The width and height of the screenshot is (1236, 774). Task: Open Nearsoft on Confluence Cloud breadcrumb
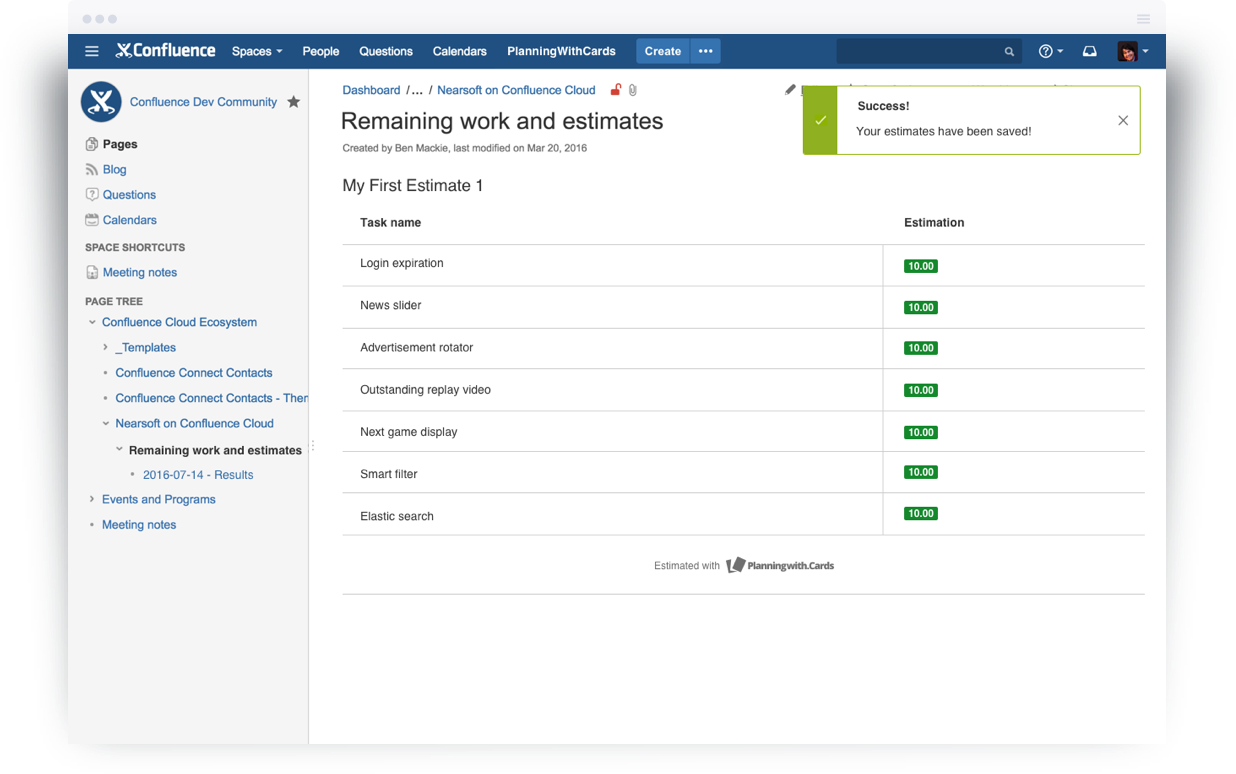click(x=516, y=90)
